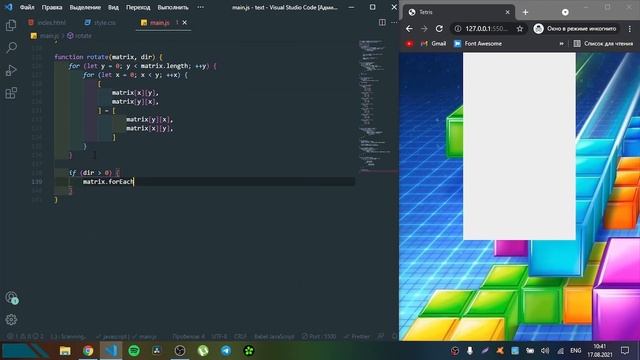The height and width of the screenshot is (360, 640).
Task: Close the main.js editor tab
Action: click(x=184, y=22)
